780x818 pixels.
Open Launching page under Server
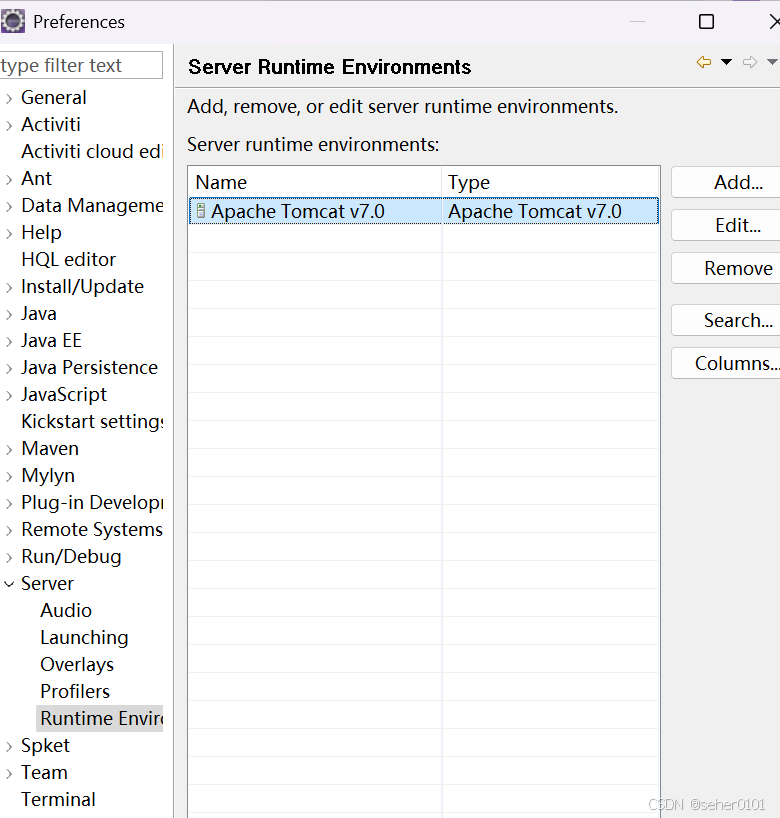click(x=84, y=637)
